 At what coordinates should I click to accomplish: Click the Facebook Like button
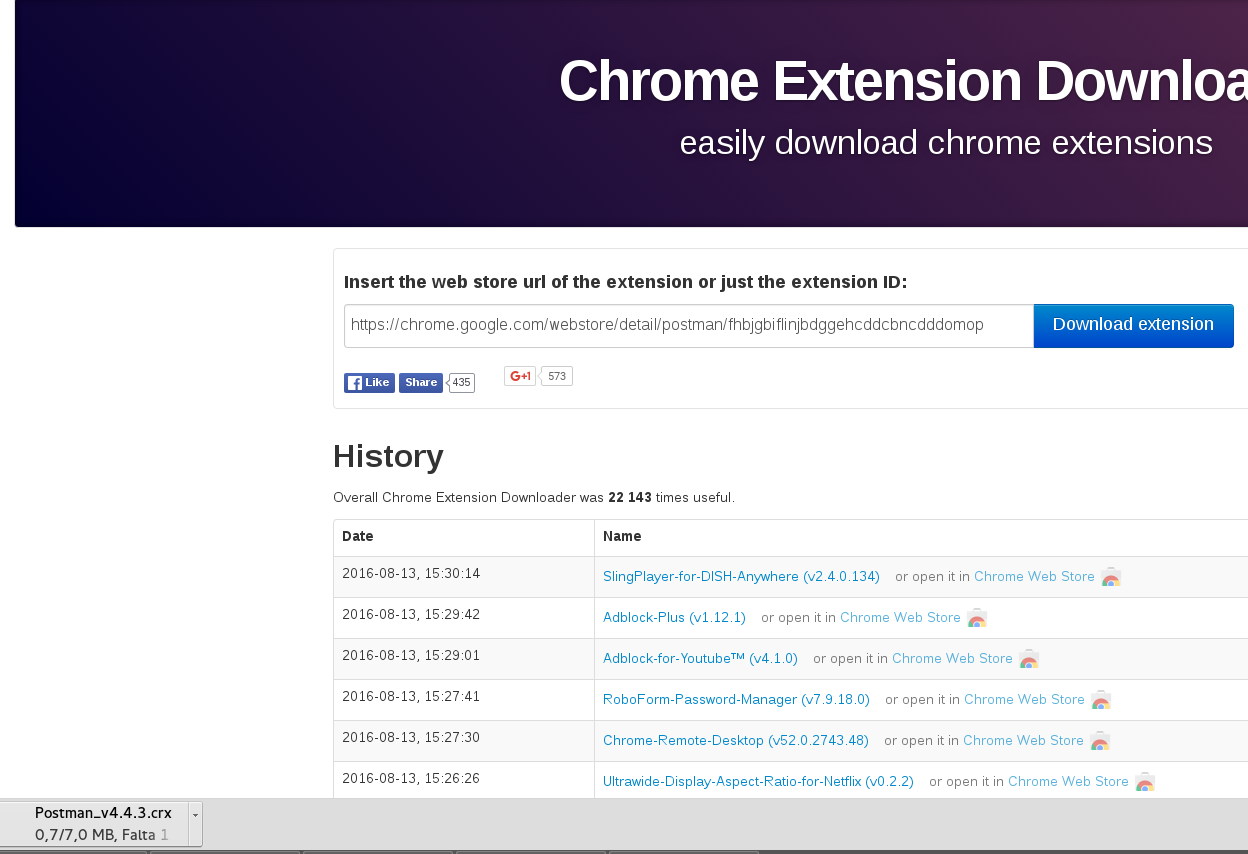(x=369, y=383)
